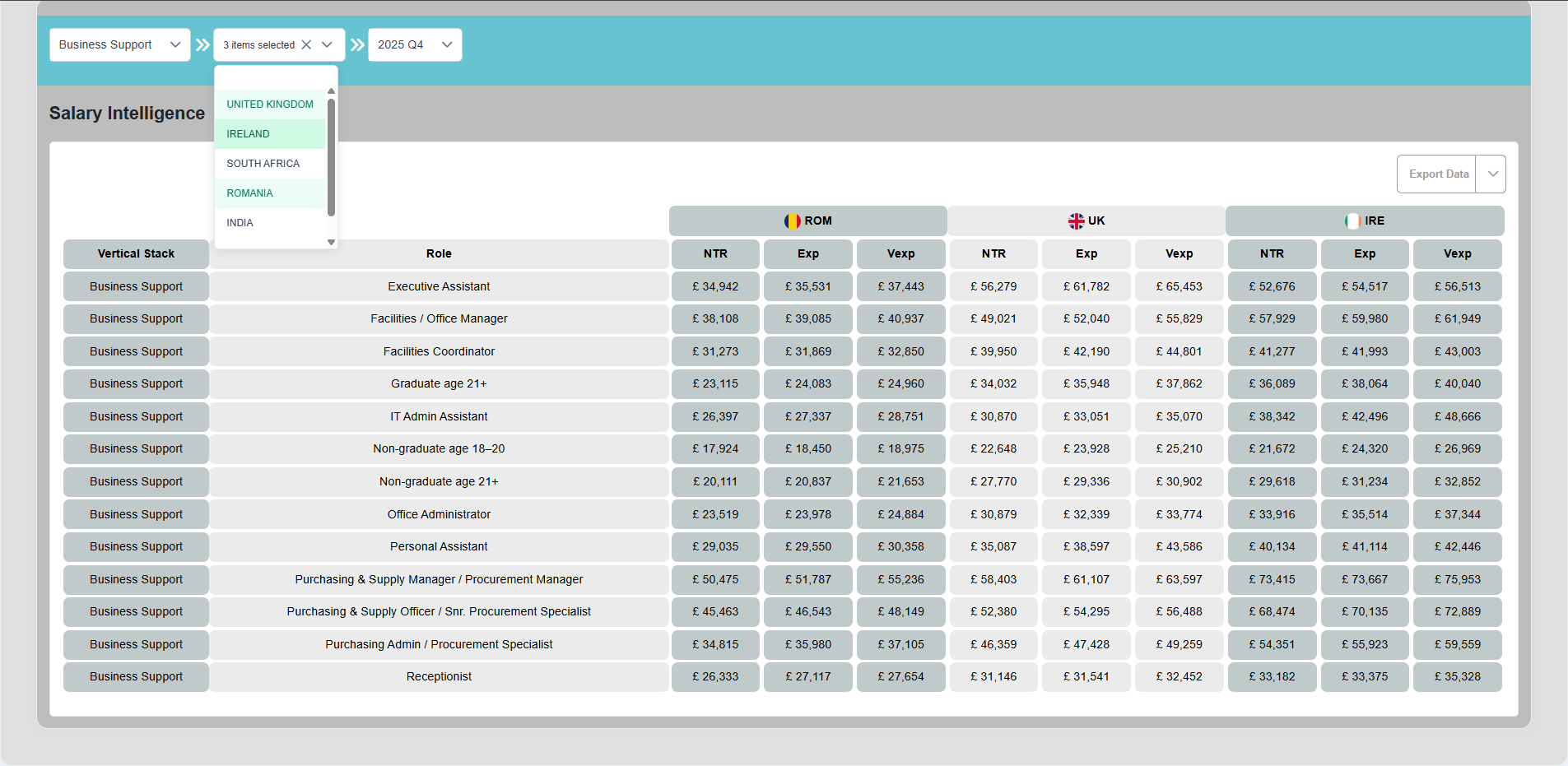Click the Facilities Coordinator role
The width and height of the screenshot is (1568, 766).
[439, 351]
